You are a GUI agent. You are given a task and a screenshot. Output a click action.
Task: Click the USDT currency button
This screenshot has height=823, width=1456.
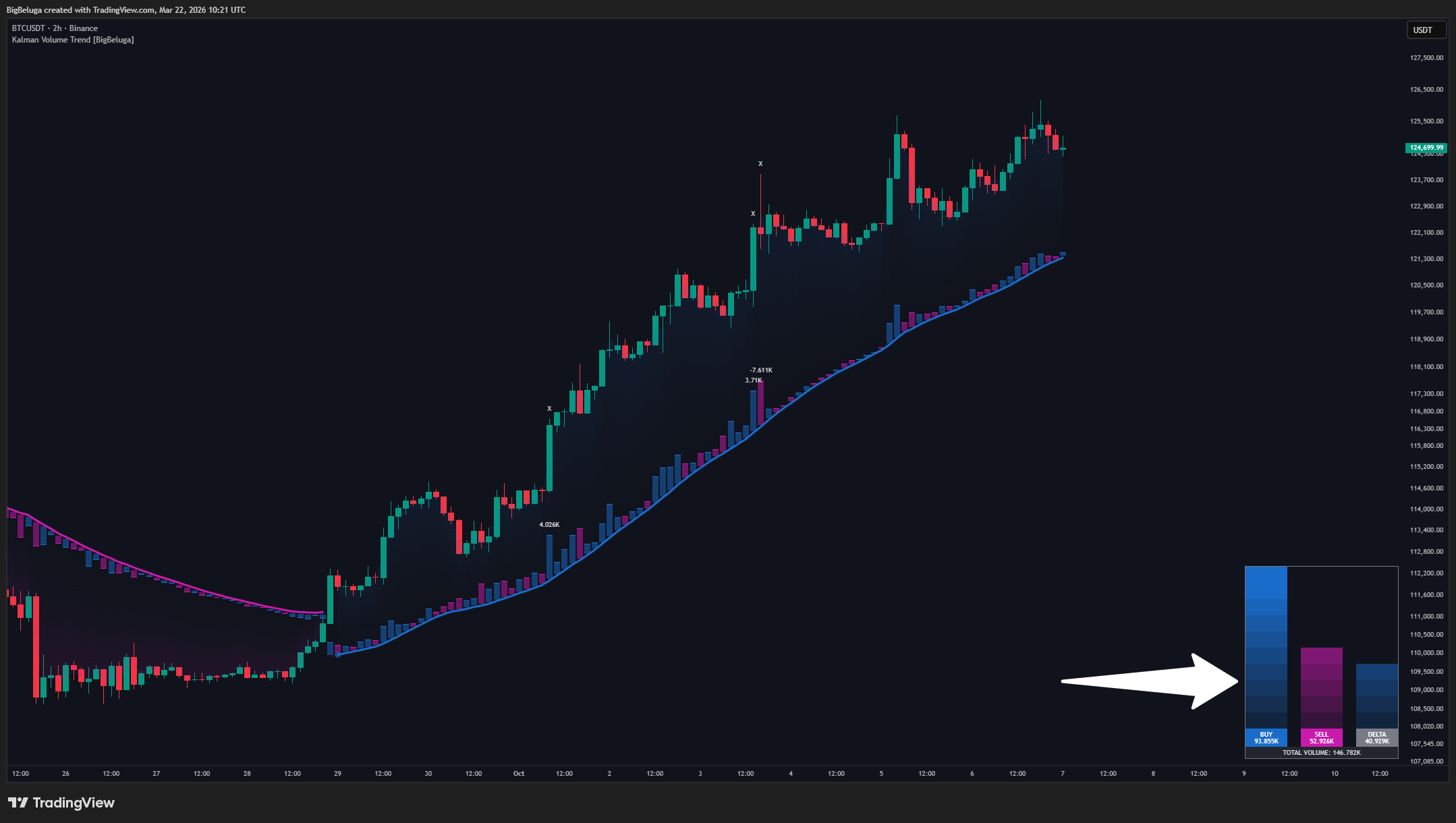click(1426, 30)
